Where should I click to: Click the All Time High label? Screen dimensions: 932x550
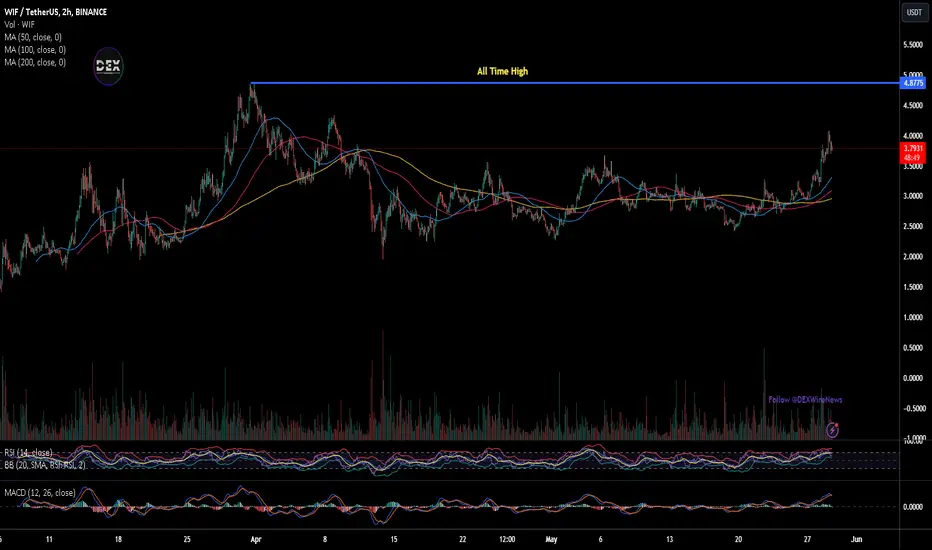point(502,71)
